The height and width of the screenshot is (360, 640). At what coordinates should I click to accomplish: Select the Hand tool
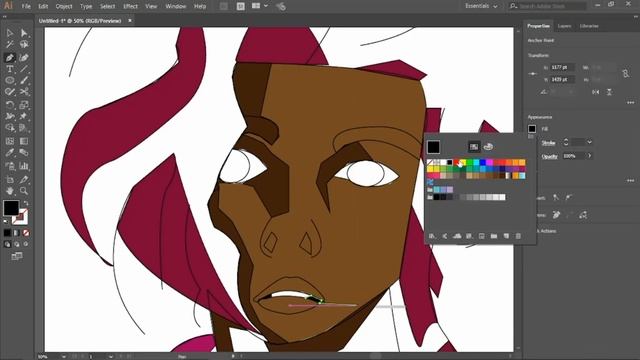point(10,191)
